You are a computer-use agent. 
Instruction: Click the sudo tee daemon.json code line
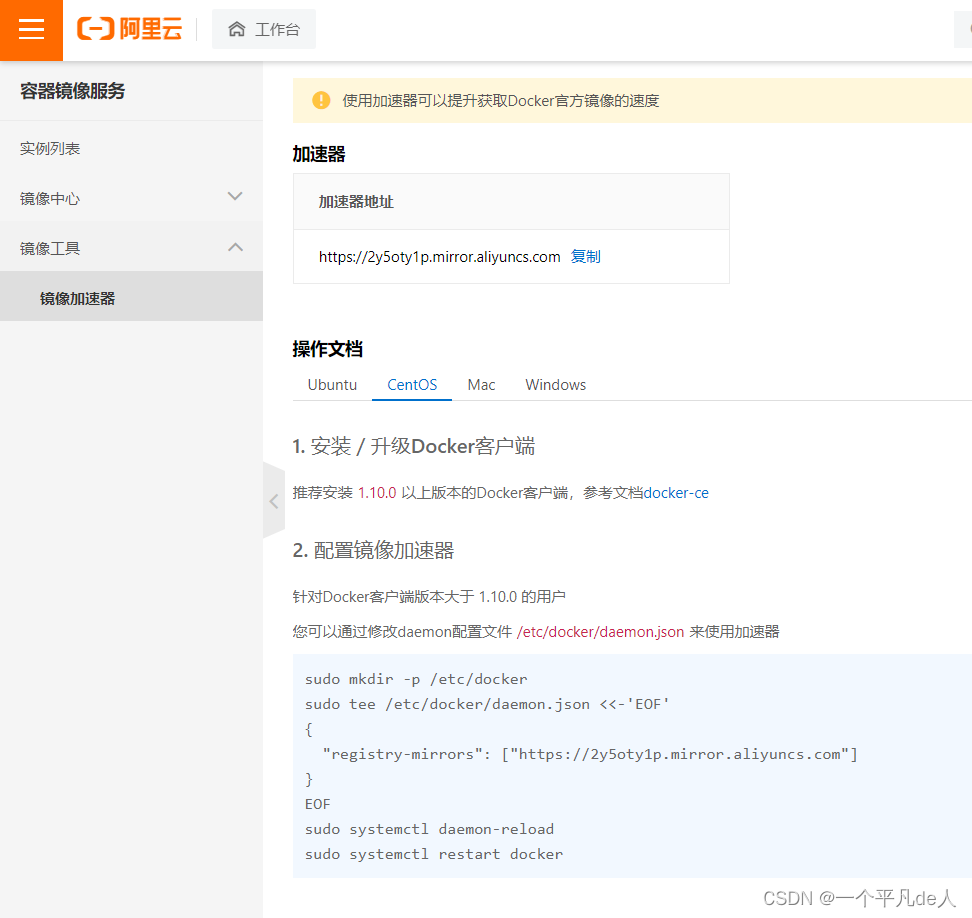pyautogui.click(x=487, y=704)
